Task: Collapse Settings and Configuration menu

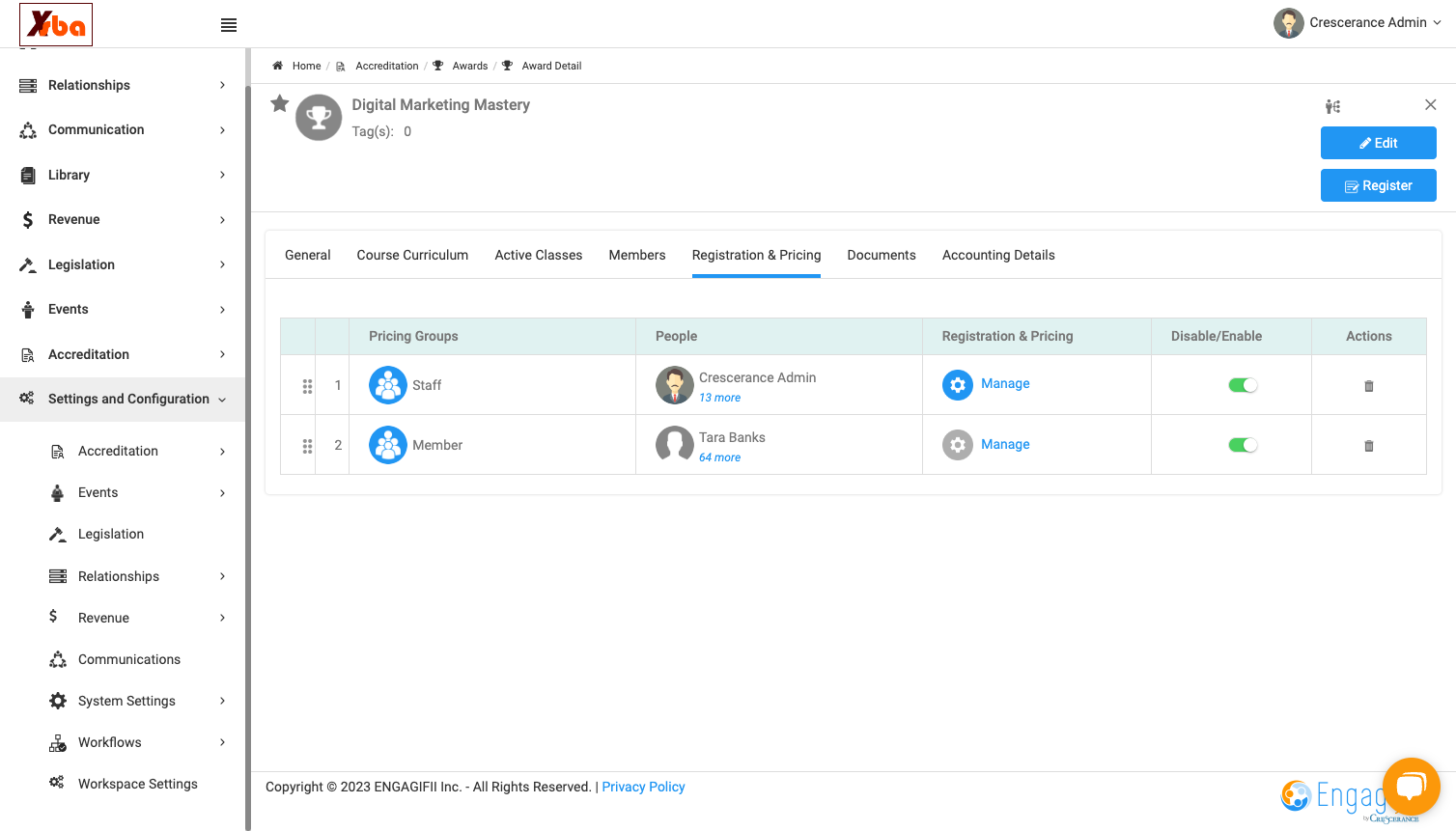Action: (123, 399)
